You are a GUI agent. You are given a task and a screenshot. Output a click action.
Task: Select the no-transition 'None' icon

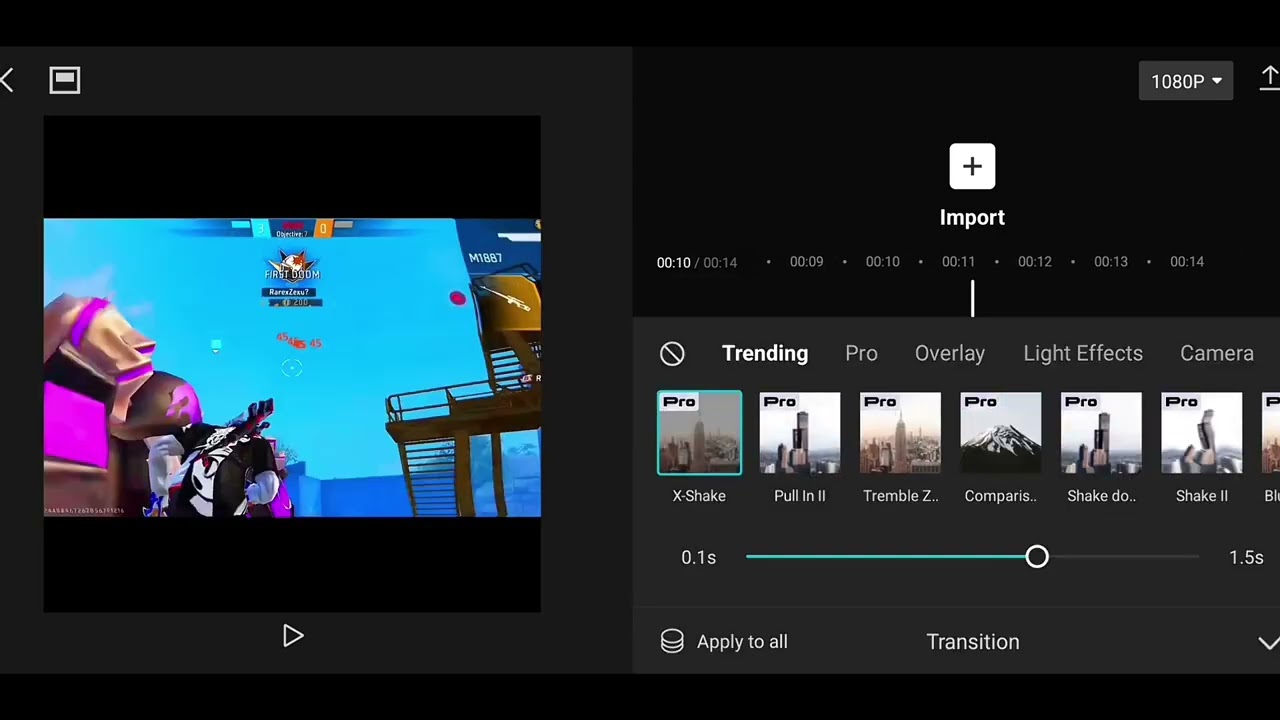(672, 353)
